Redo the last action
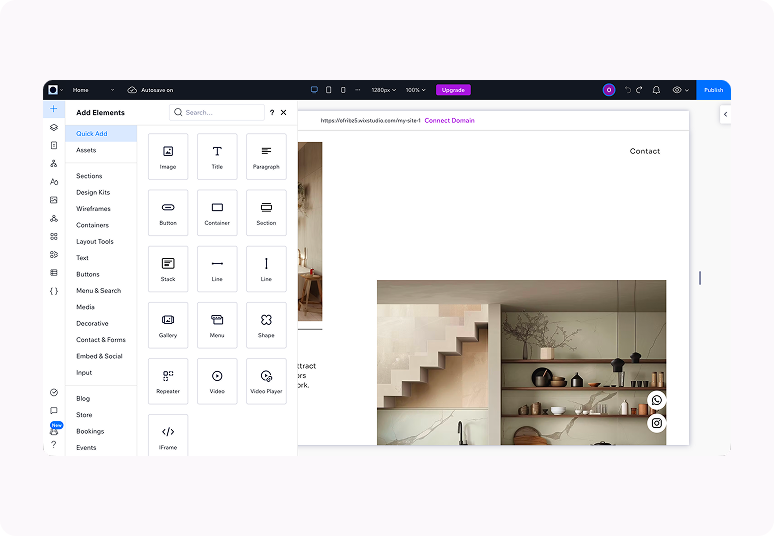The width and height of the screenshot is (774, 536). point(639,90)
